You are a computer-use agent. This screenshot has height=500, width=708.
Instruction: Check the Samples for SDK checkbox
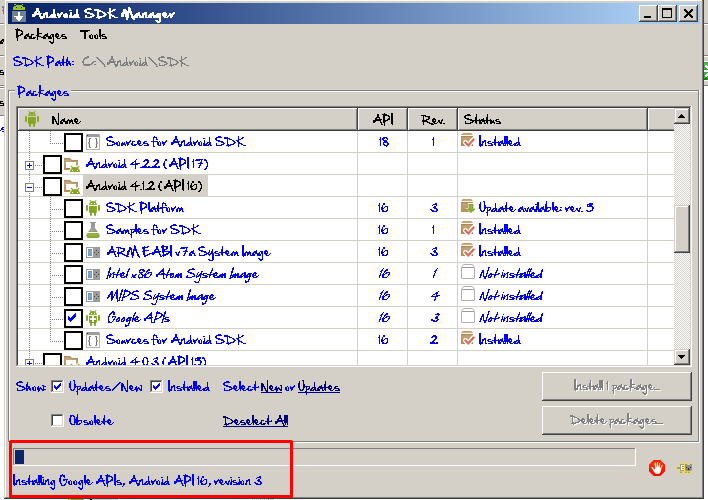pyautogui.click(x=73, y=230)
